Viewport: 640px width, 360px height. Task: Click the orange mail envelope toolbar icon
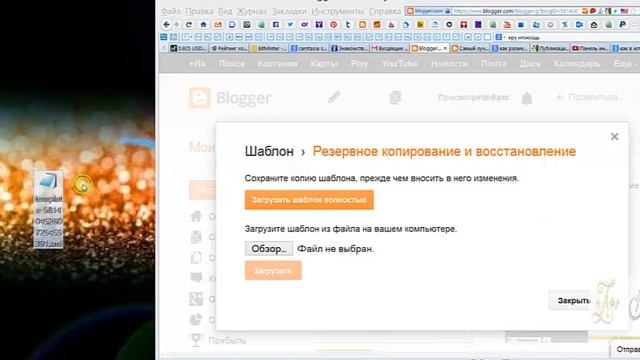click(x=218, y=24)
